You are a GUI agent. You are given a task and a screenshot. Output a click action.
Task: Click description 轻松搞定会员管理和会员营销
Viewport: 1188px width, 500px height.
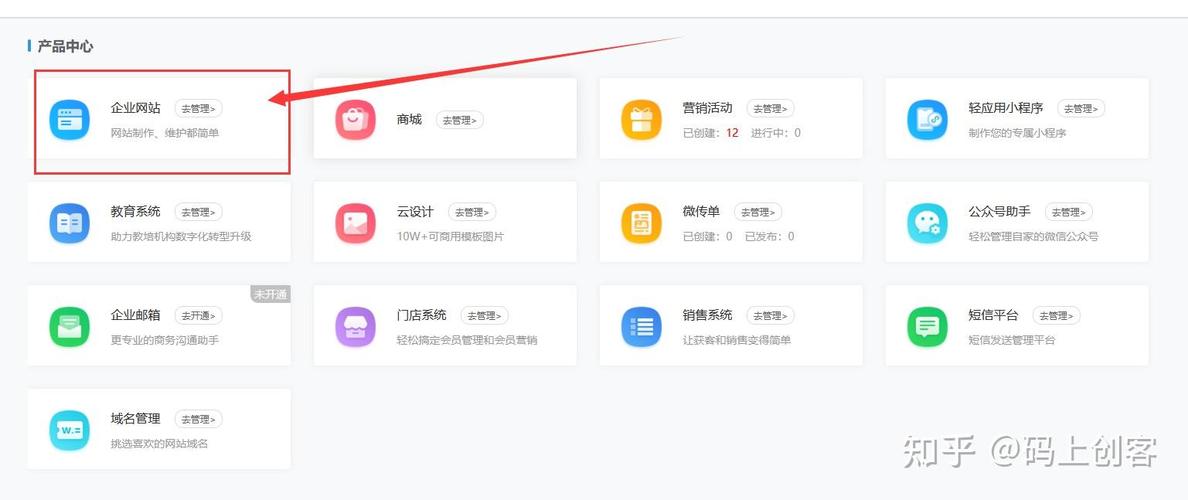[x=467, y=341]
